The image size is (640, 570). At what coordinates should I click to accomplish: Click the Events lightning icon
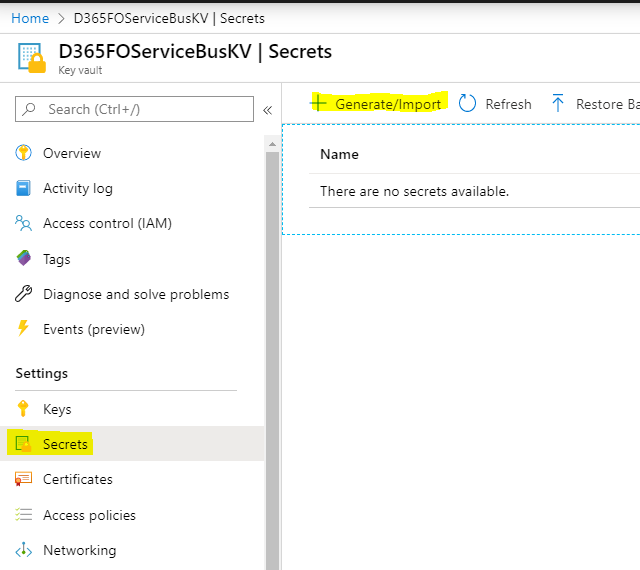coord(23,328)
